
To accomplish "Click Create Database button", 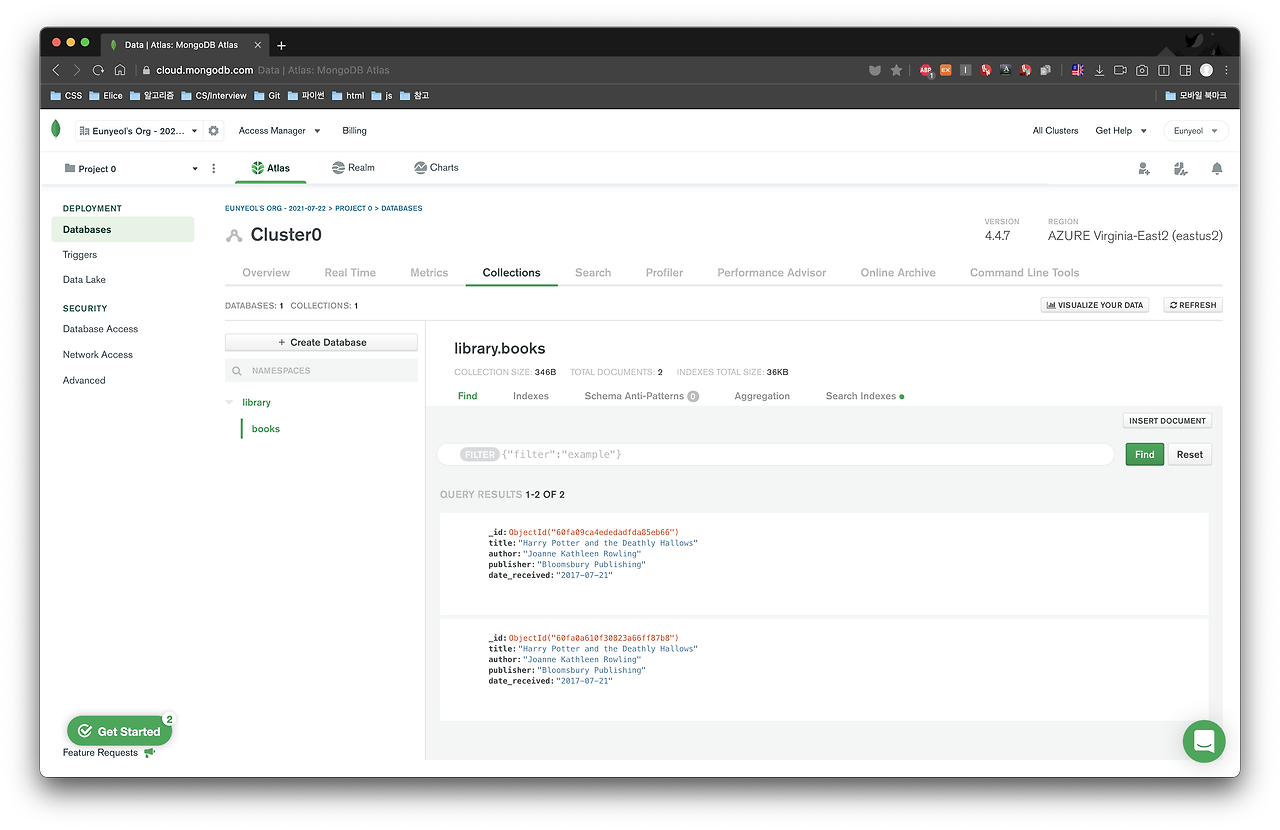I will click(321, 342).
